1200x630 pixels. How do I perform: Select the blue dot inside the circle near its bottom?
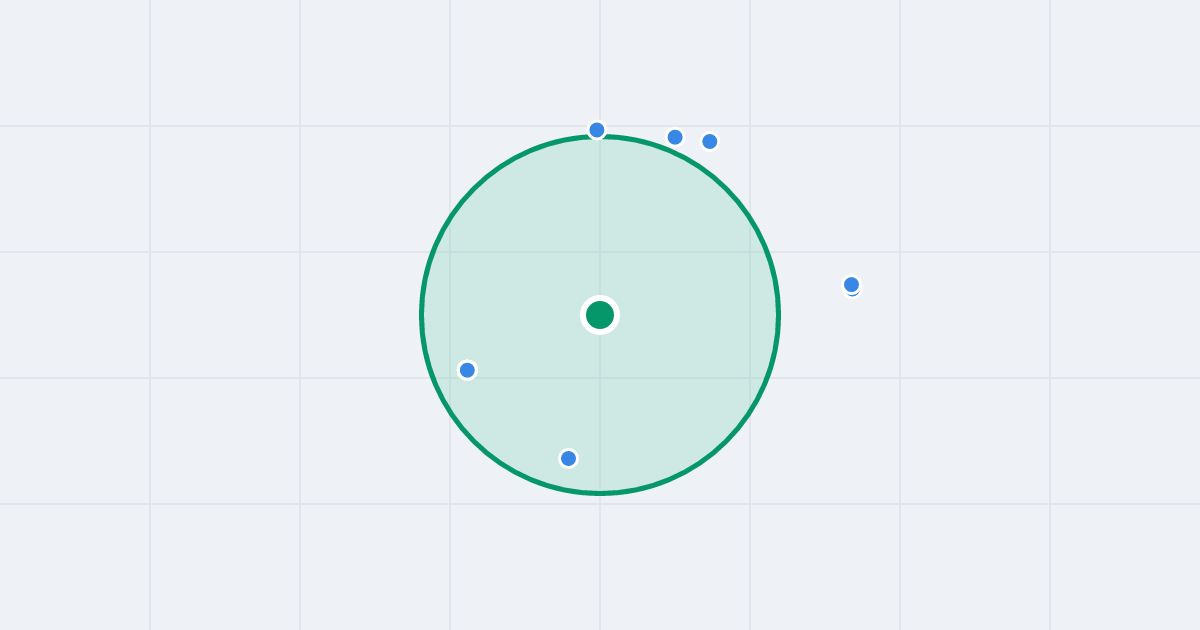click(x=569, y=458)
